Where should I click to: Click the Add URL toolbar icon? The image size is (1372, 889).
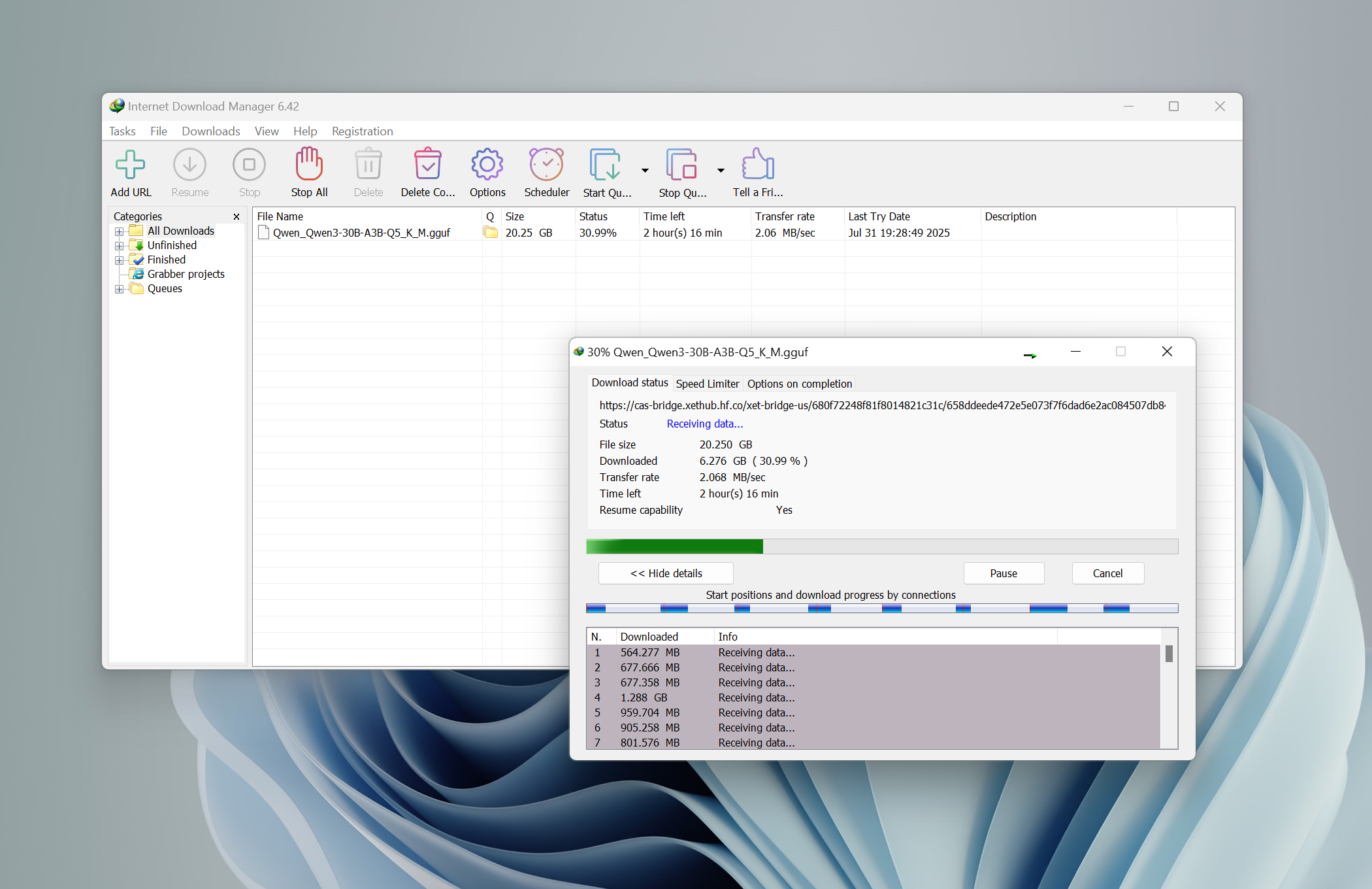pos(131,164)
